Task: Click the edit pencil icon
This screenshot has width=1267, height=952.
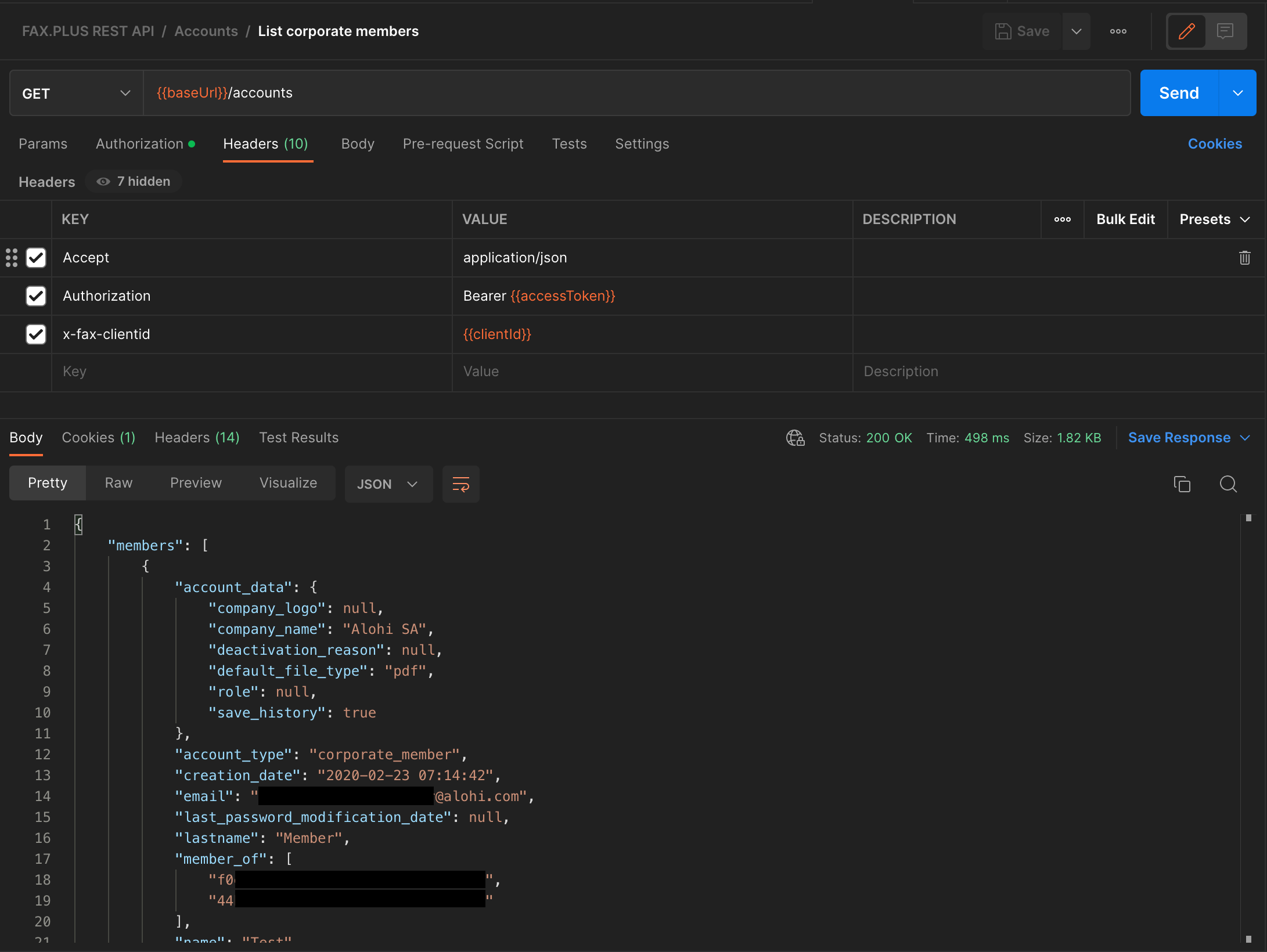Action: pyautogui.click(x=1186, y=31)
